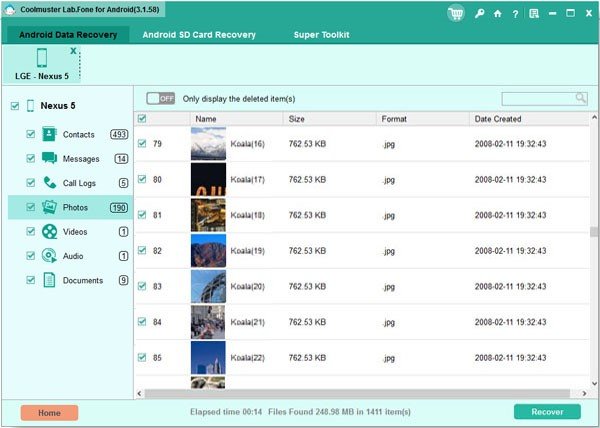600x428 pixels.
Task: Toggle the select-all checkbox in table header
Action: (x=142, y=119)
